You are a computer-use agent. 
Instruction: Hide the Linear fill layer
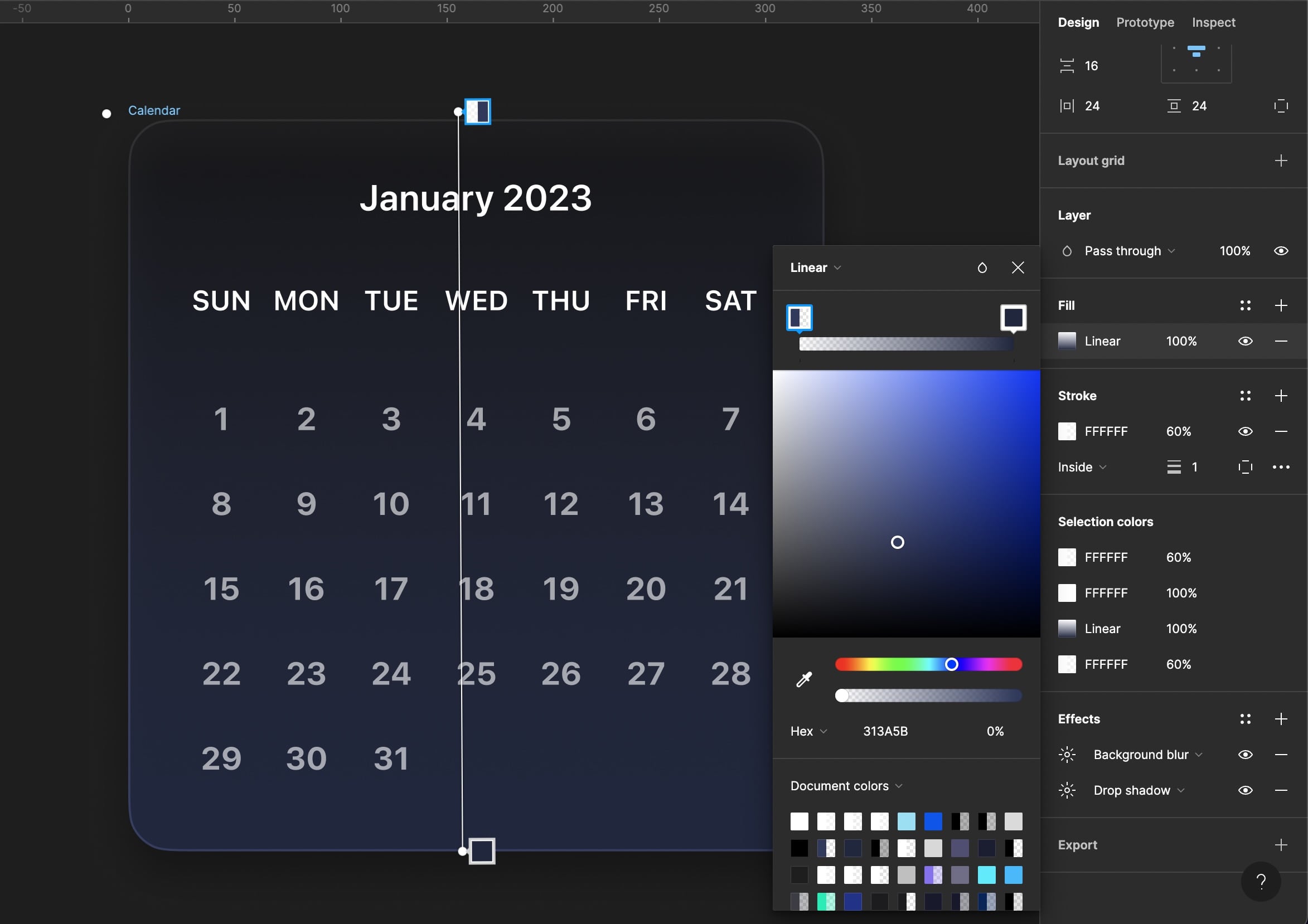tap(1245, 341)
